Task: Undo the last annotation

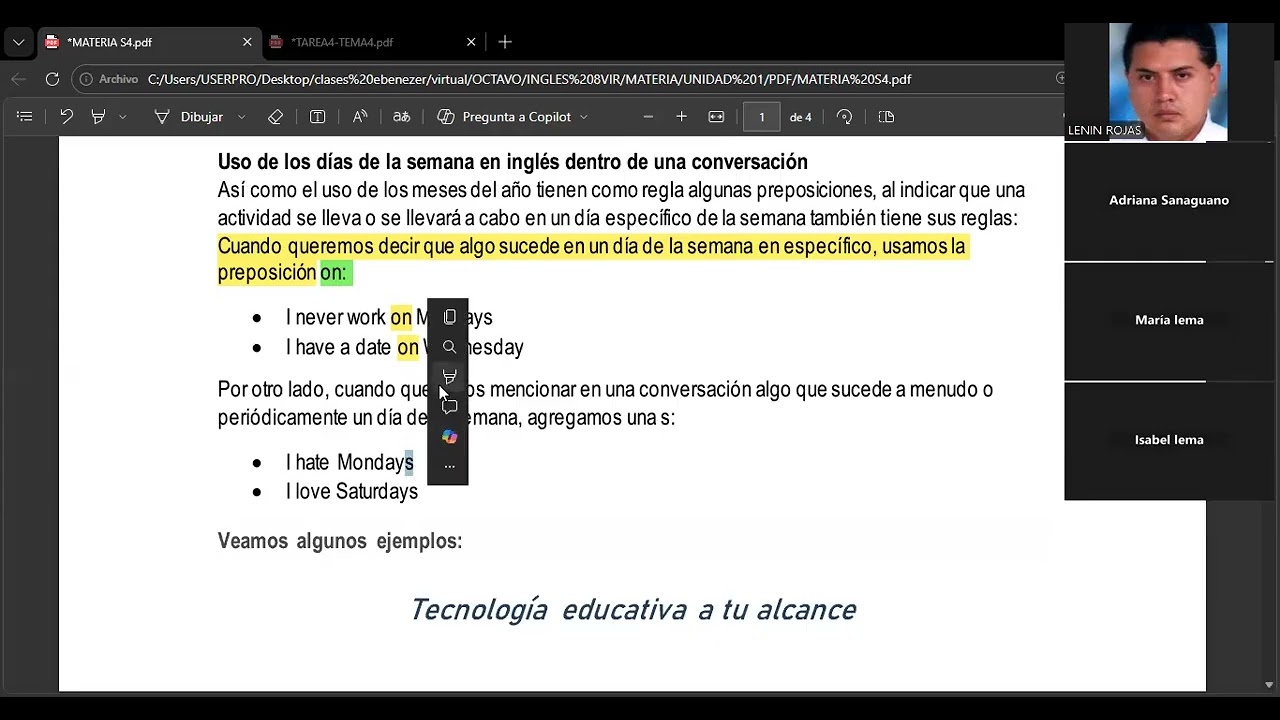Action: point(66,117)
